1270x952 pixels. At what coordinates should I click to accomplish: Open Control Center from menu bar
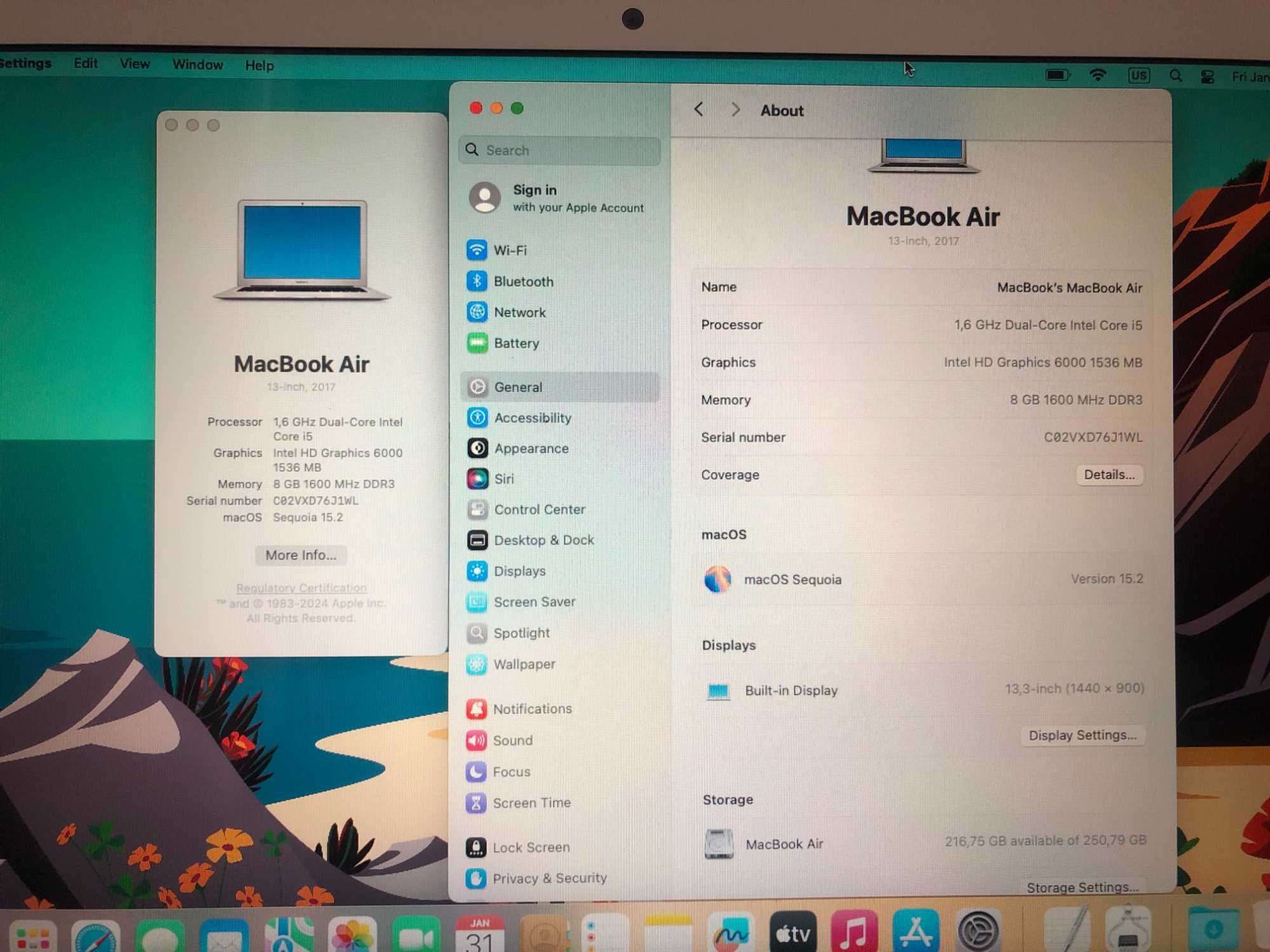click(1207, 77)
